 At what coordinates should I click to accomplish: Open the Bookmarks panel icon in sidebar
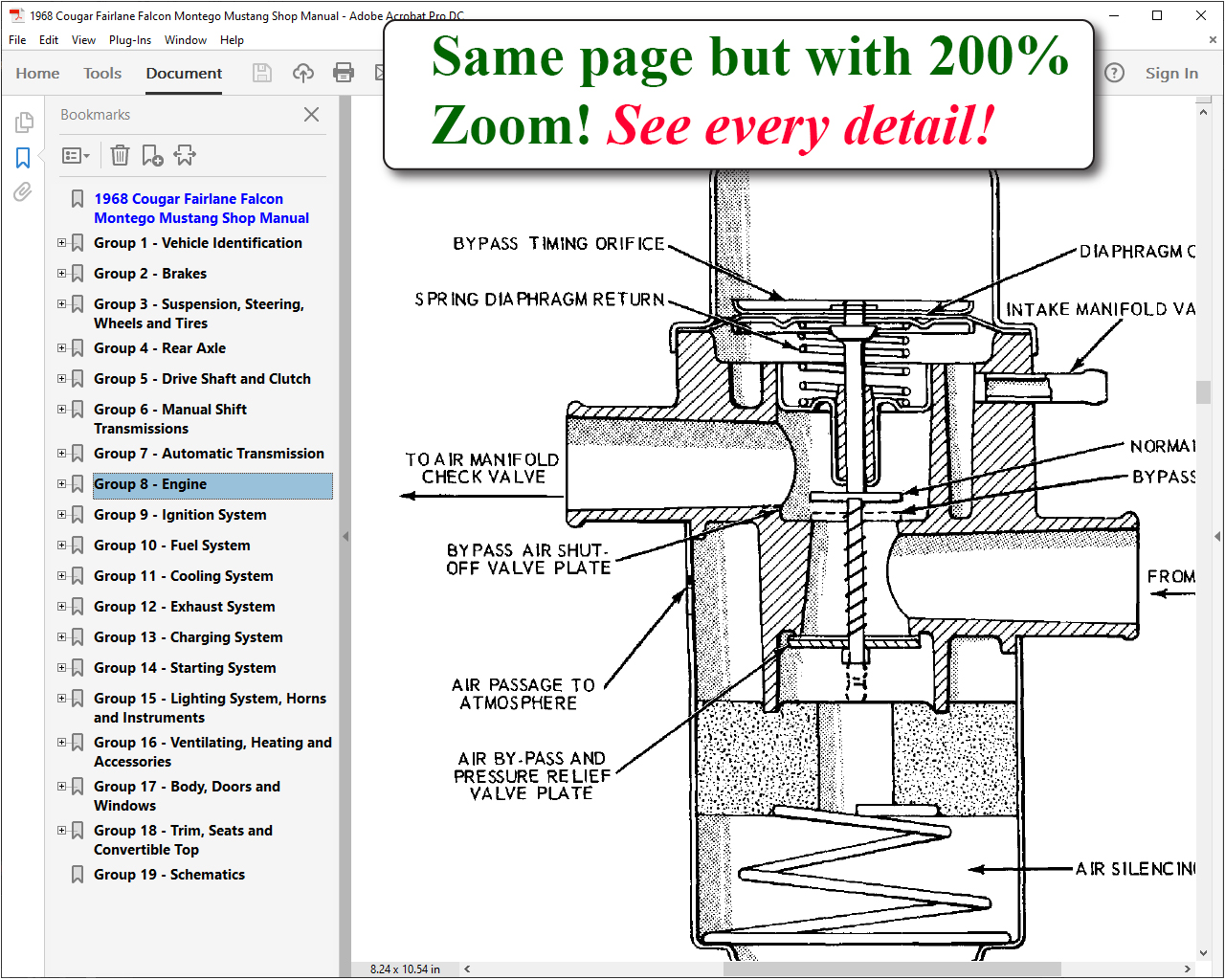(24, 158)
